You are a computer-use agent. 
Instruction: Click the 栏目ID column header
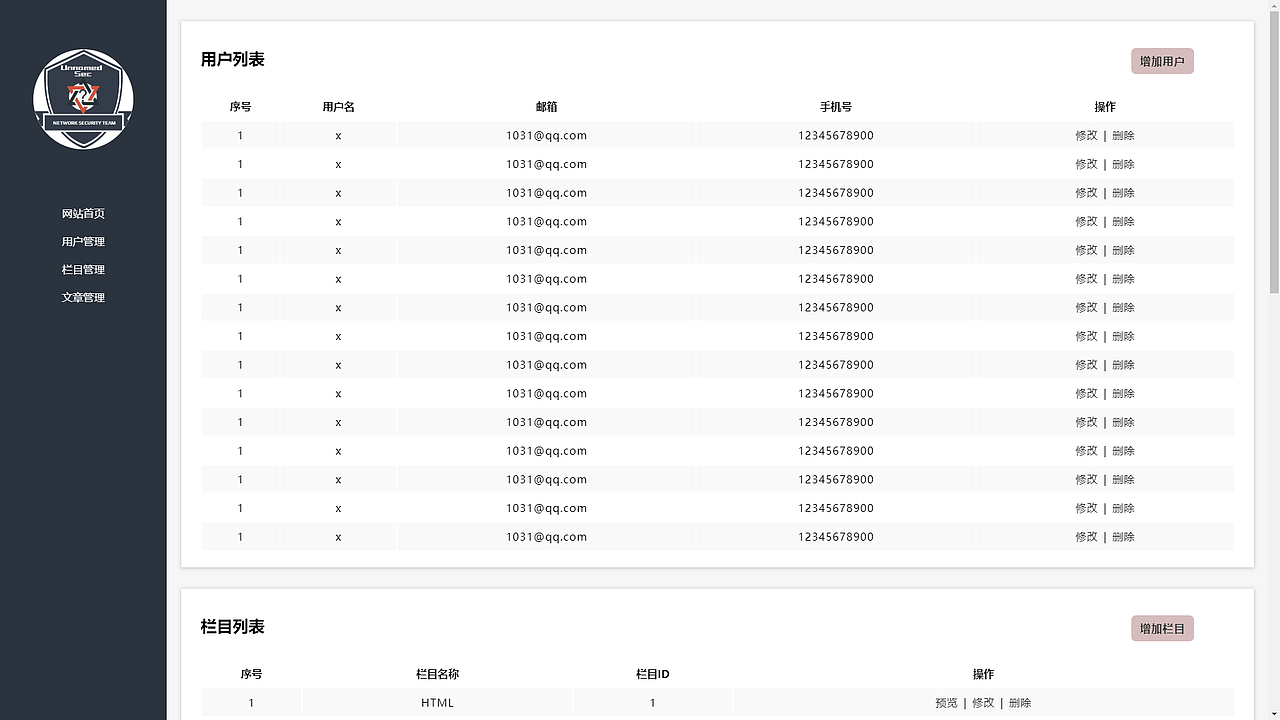point(652,674)
